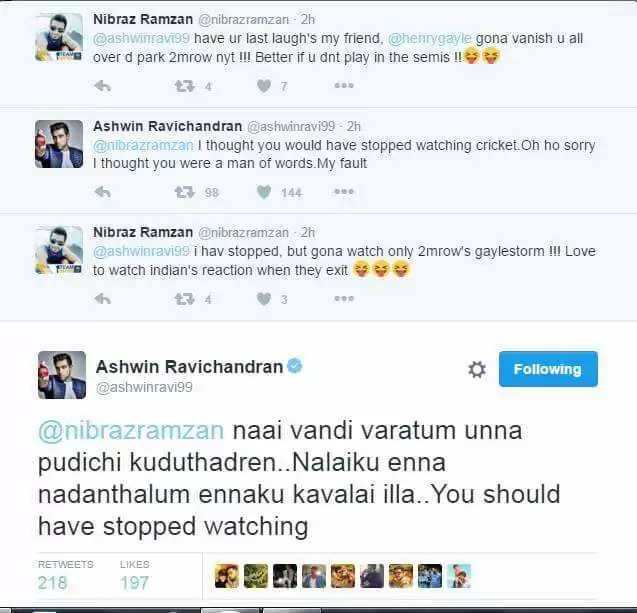The height and width of the screenshot is (613, 637).
Task: Open the gear settings dropdown
Action: point(477,369)
